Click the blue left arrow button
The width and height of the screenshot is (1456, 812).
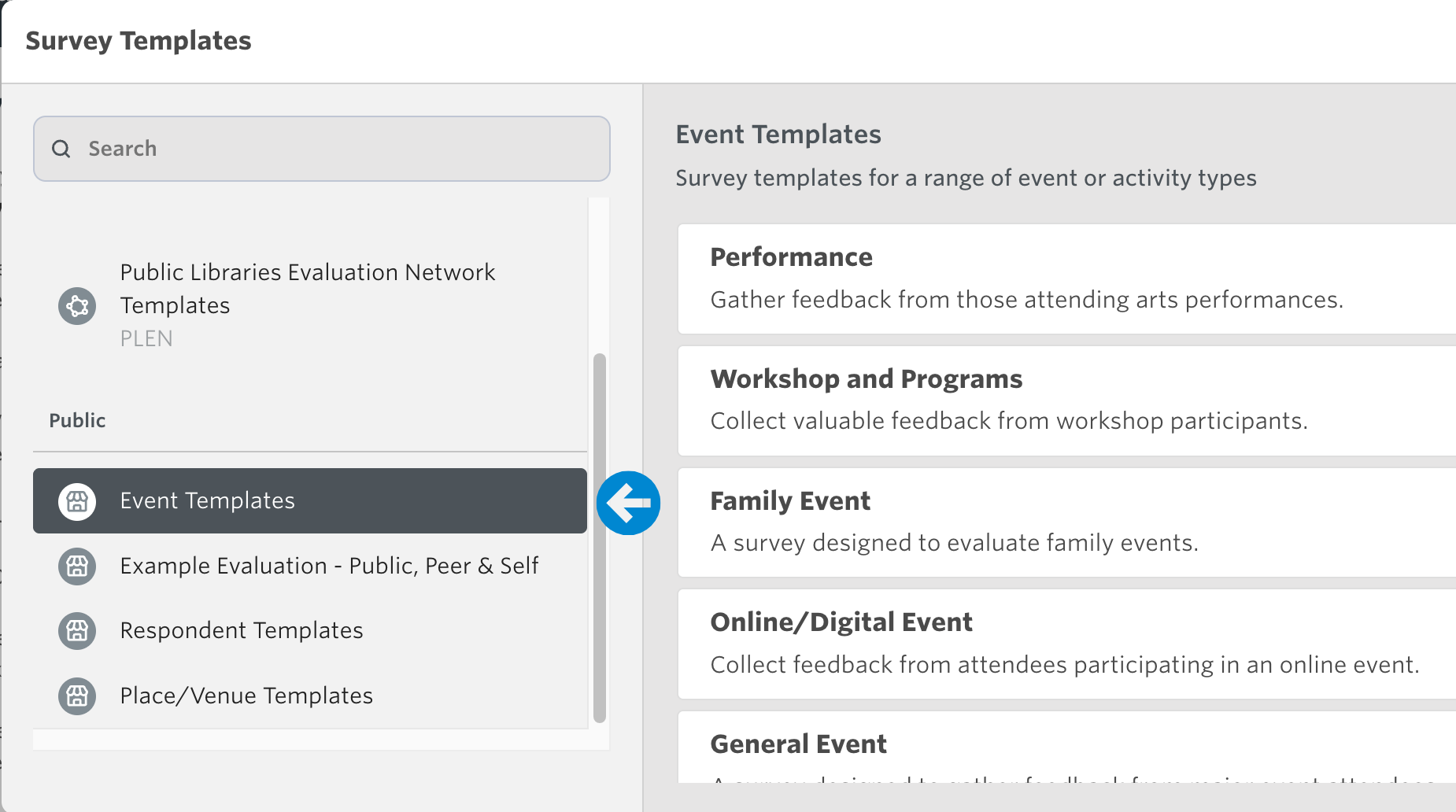628,503
